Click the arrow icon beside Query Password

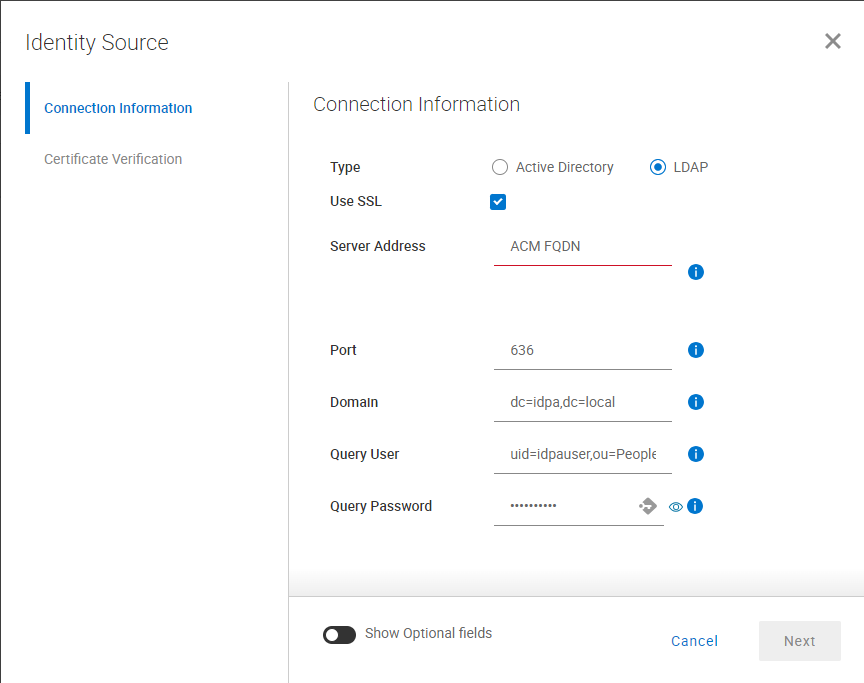point(647,506)
